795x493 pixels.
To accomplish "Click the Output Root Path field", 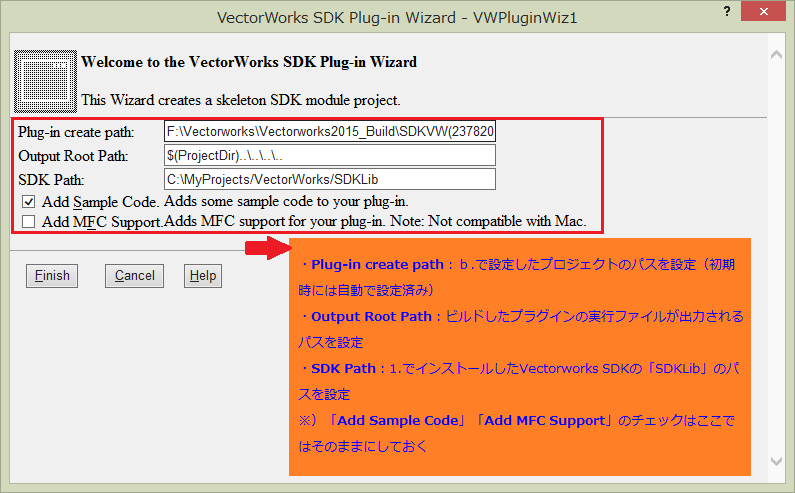I will click(330, 155).
